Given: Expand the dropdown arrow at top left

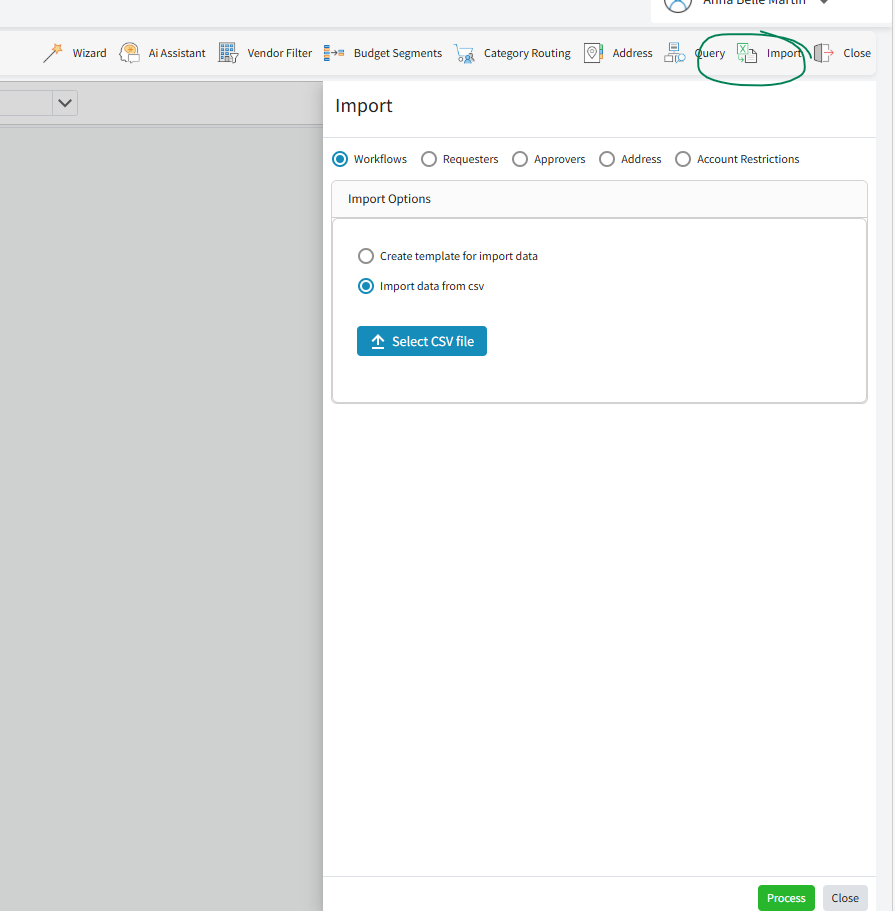Looking at the screenshot, I should click(x=65, y=103).
